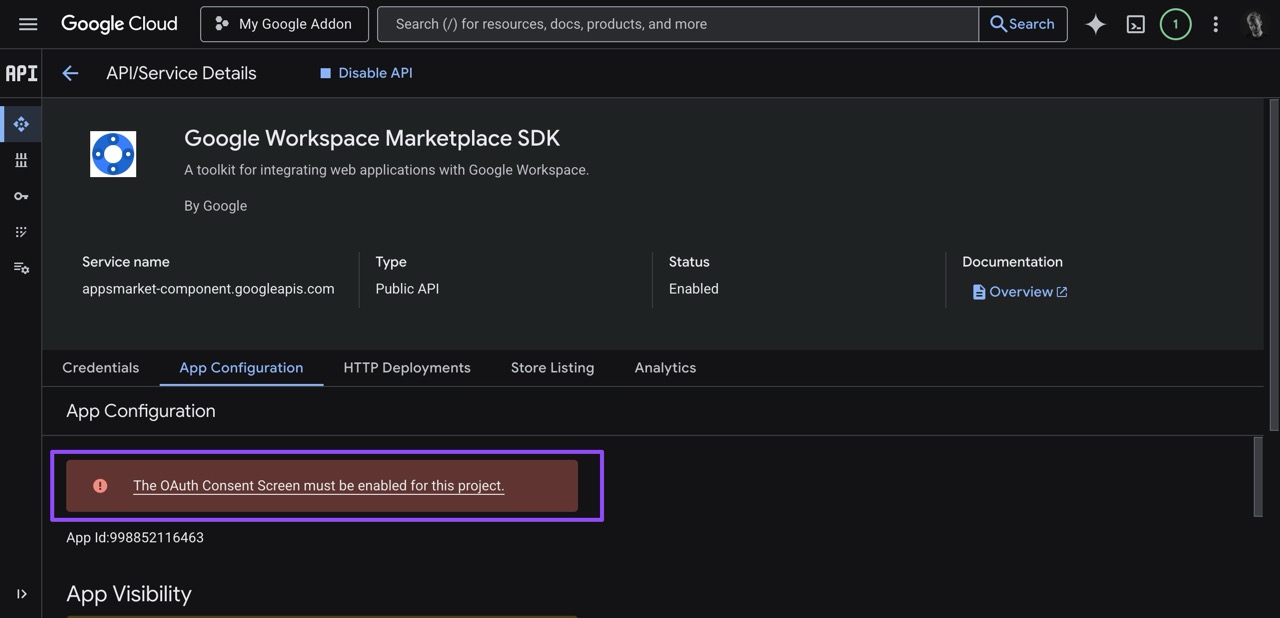Expand the collapsed left navigation panel

(21, 594)
